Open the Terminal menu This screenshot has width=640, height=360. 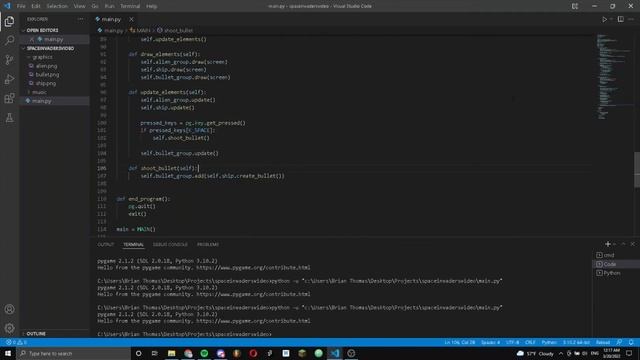[x=130, y=6]
